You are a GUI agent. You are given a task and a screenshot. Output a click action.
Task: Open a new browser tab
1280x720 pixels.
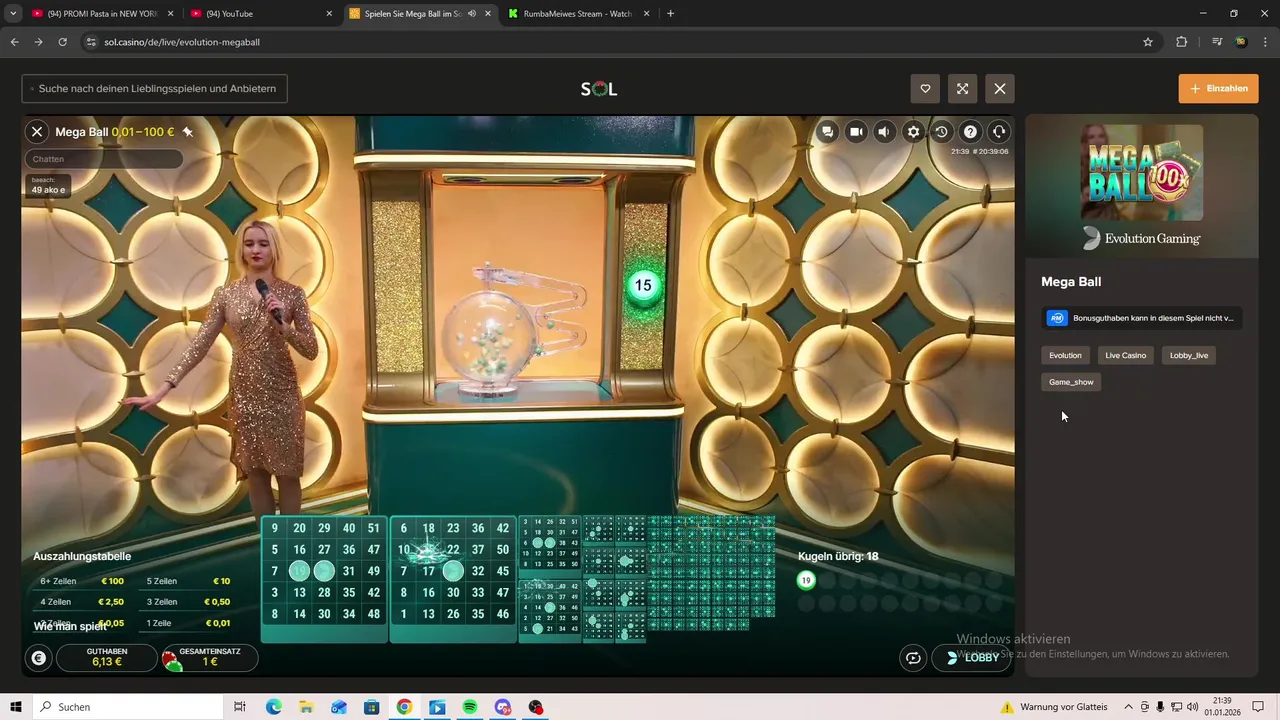coord(670,14)
